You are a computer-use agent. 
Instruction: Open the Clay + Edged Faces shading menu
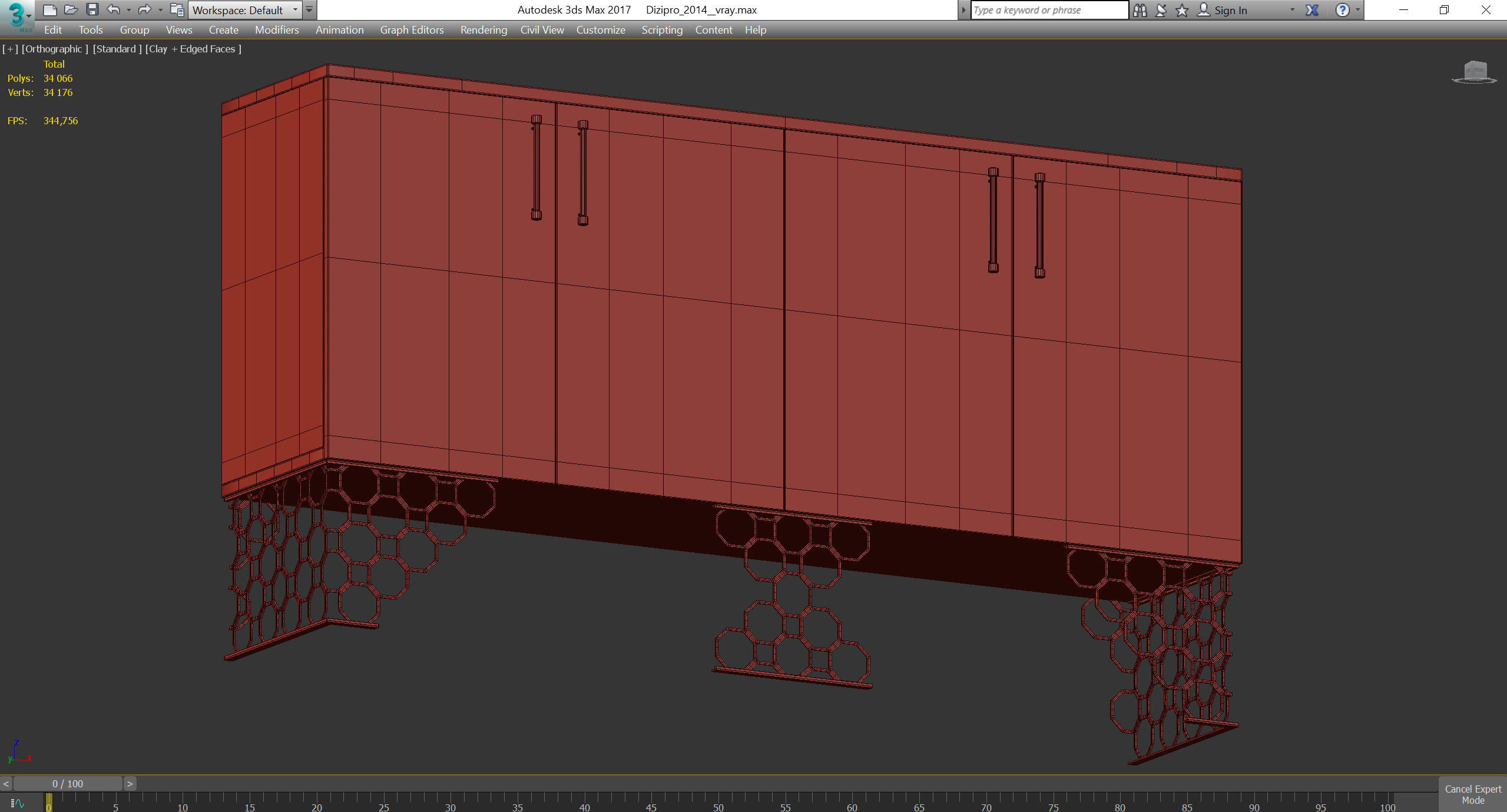[193, 49]
